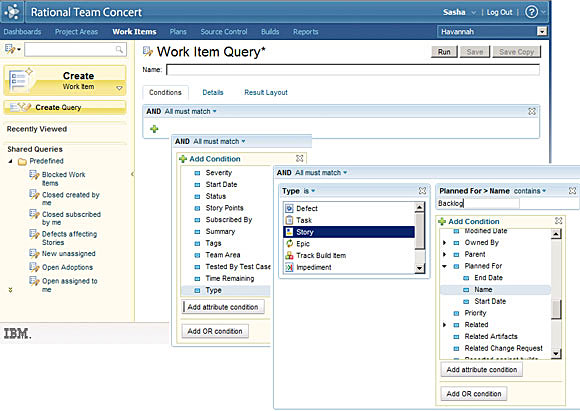Click the attribute list scroll-up arrow
This screenshot has height=411, width=580.
(556, 233)
